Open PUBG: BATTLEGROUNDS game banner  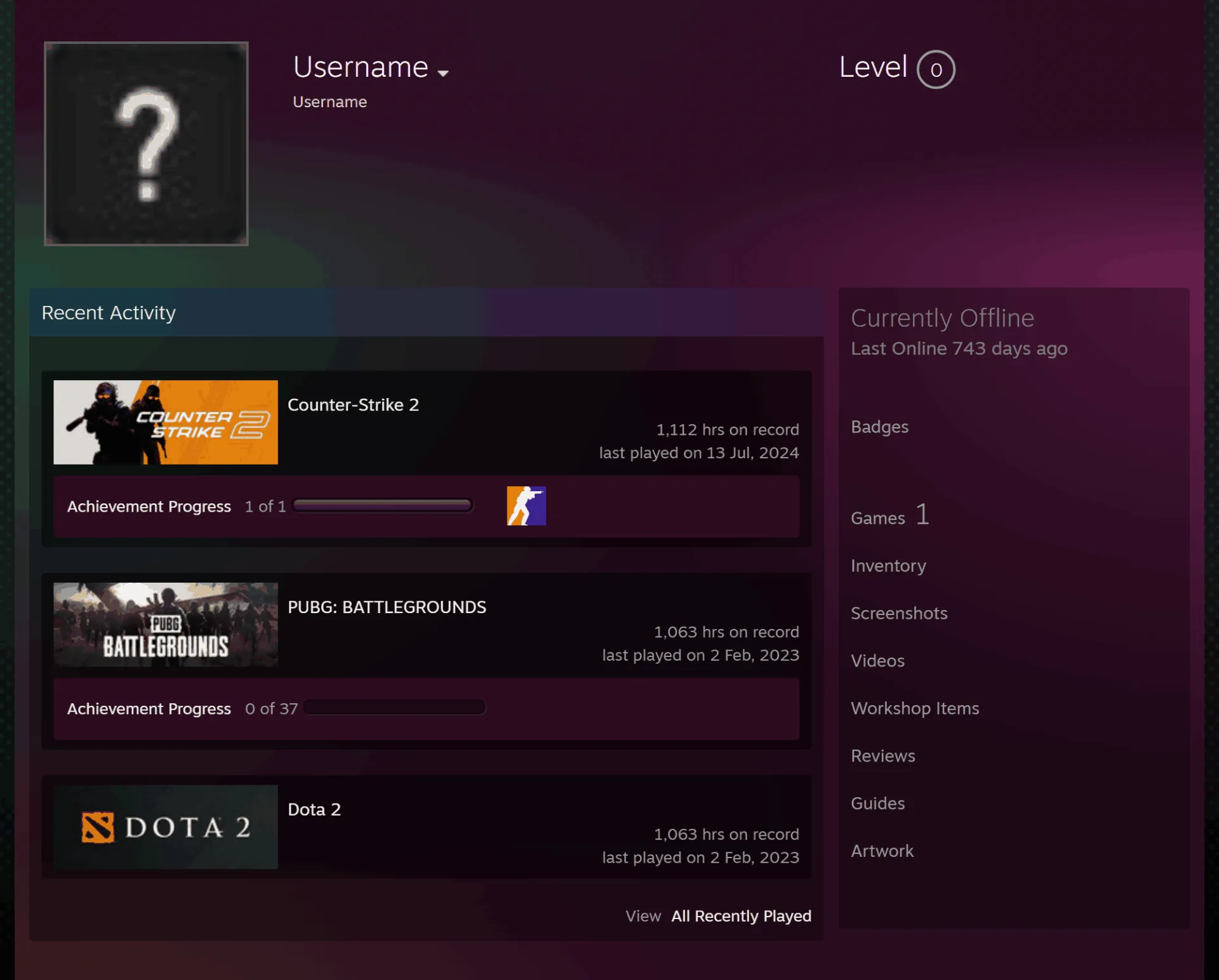point(166,625)
